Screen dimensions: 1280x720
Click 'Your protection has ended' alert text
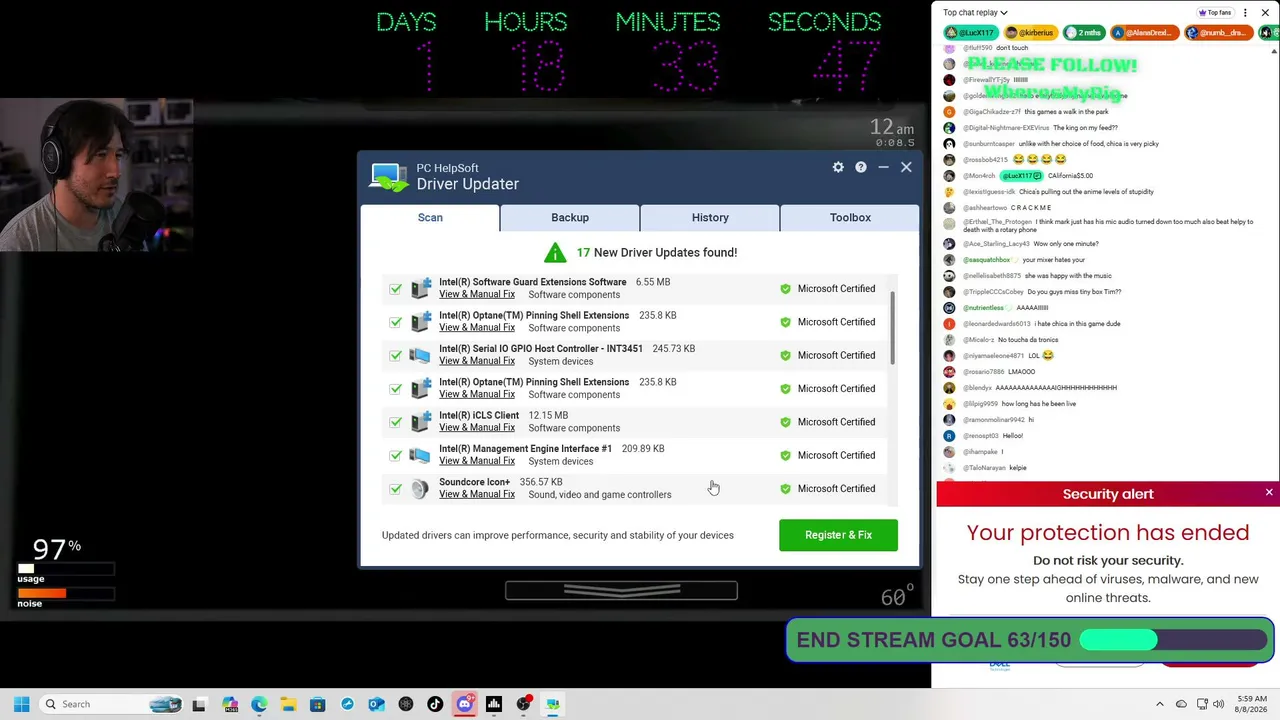[x=1108, y=532]
